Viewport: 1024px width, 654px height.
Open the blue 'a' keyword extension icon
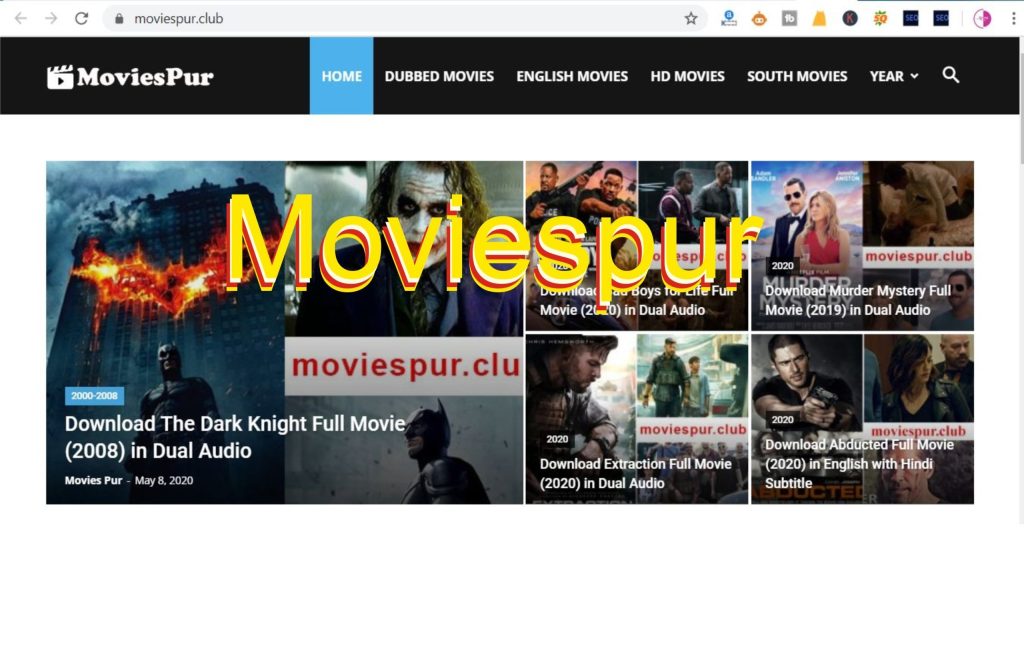(729, 18)
